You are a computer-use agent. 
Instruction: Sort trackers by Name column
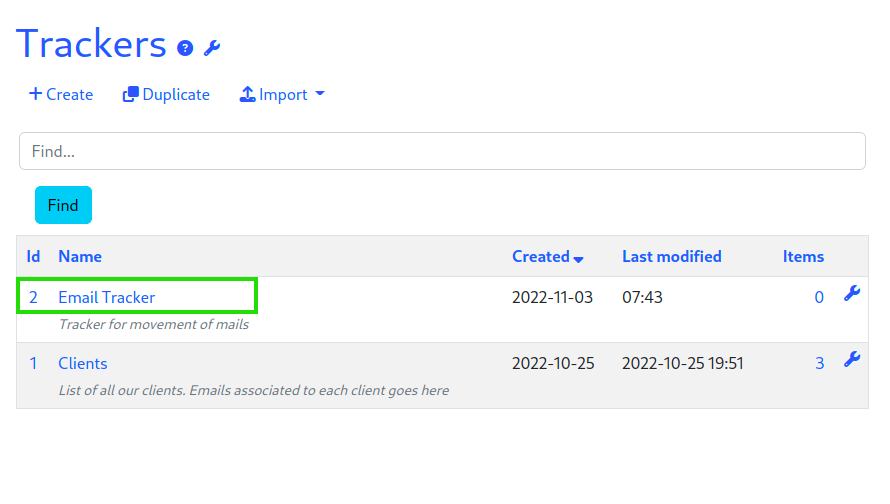[80, 257]
